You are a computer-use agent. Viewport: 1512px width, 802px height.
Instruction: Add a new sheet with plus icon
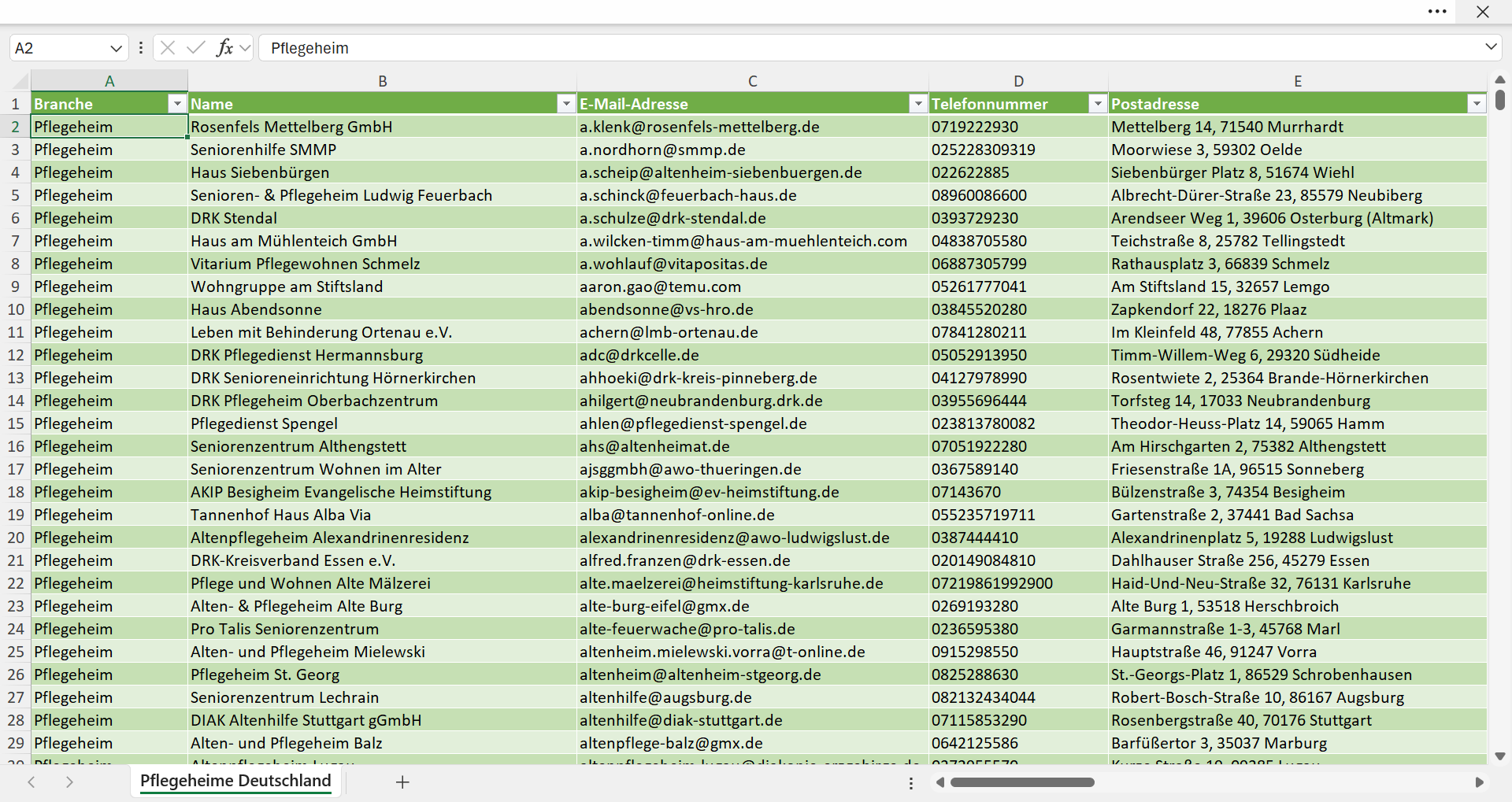pyautogui.click(x=402, y=782)
